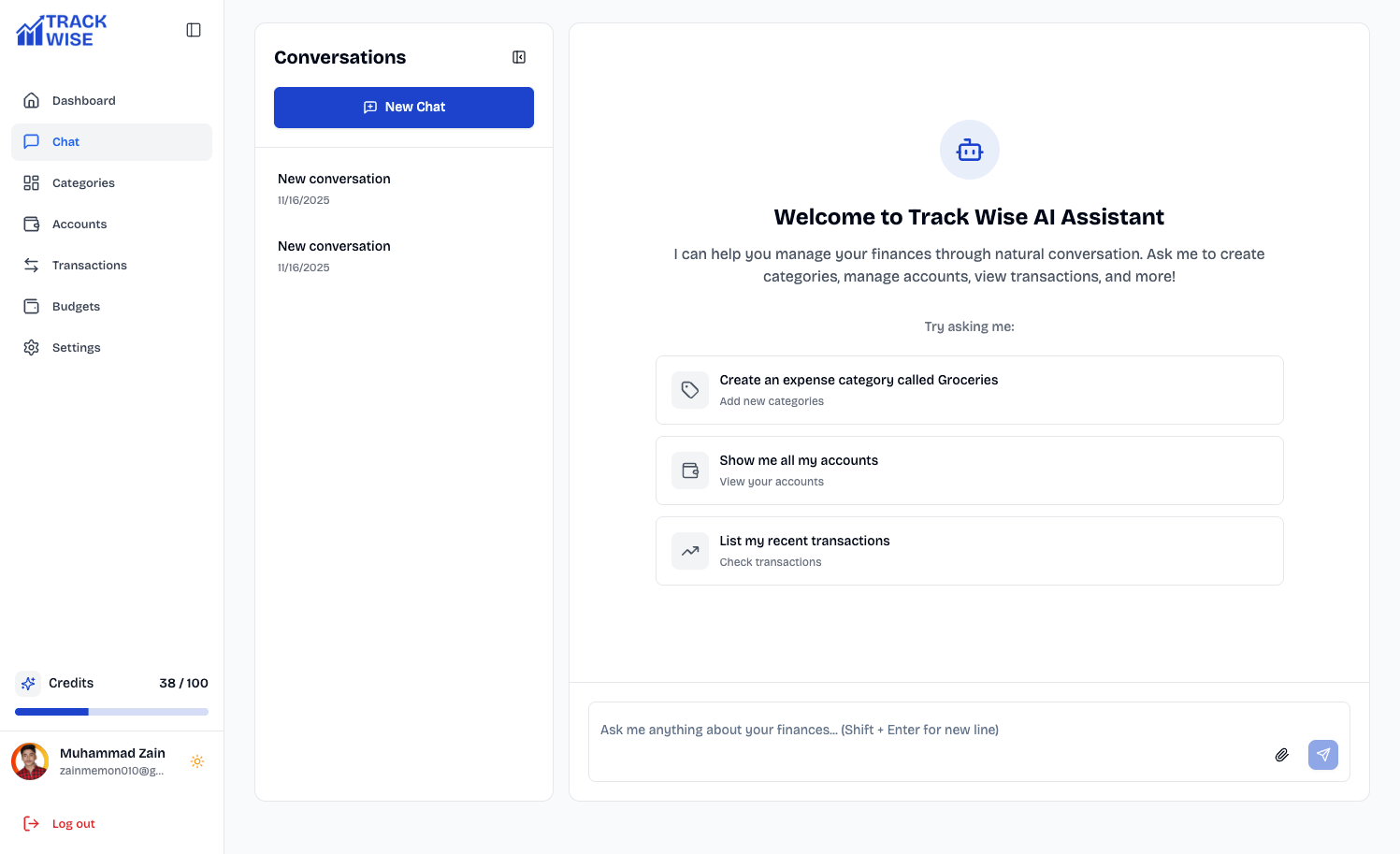The width and height of the screenshot is (1400, 854).
Task: Open the Accounts section
Action: tap(79, 224)
